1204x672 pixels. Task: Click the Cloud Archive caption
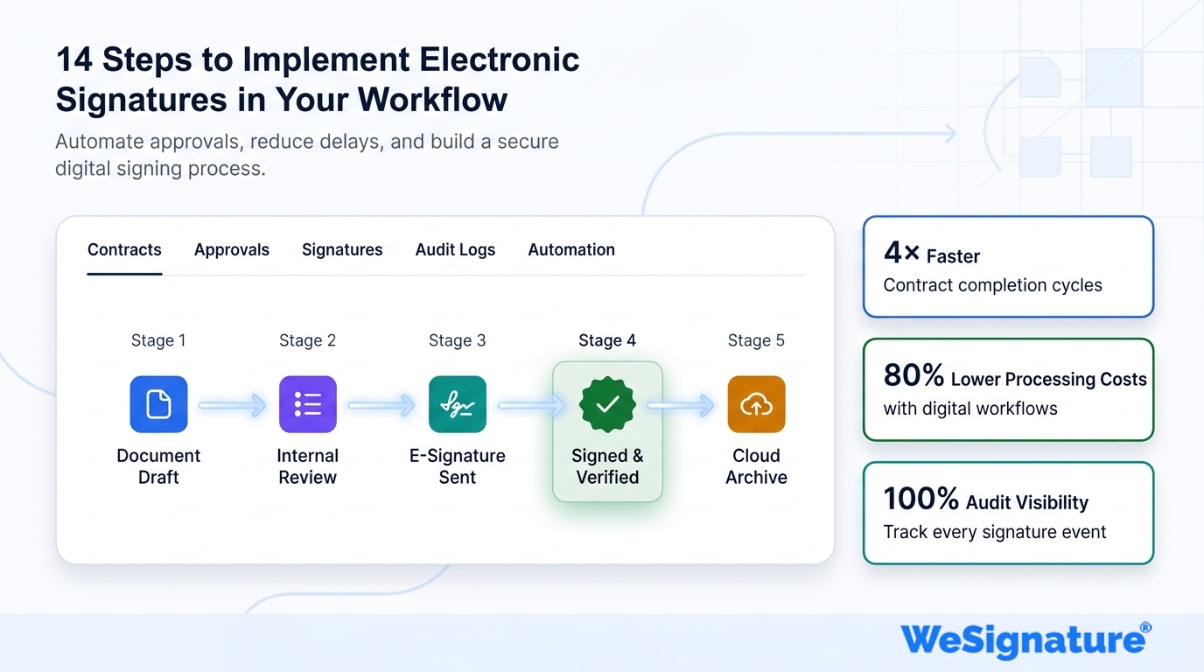[x=756, y=466]
